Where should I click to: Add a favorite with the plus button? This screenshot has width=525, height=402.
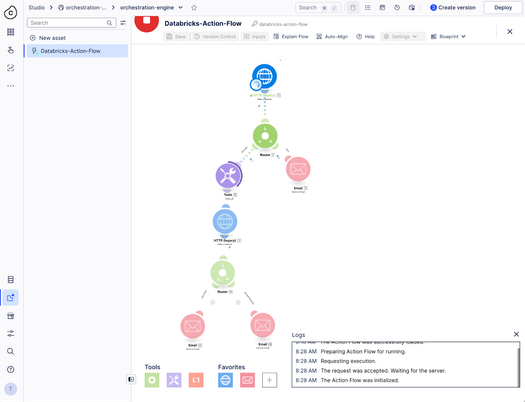pyautogui.click(x=270, y=380)
